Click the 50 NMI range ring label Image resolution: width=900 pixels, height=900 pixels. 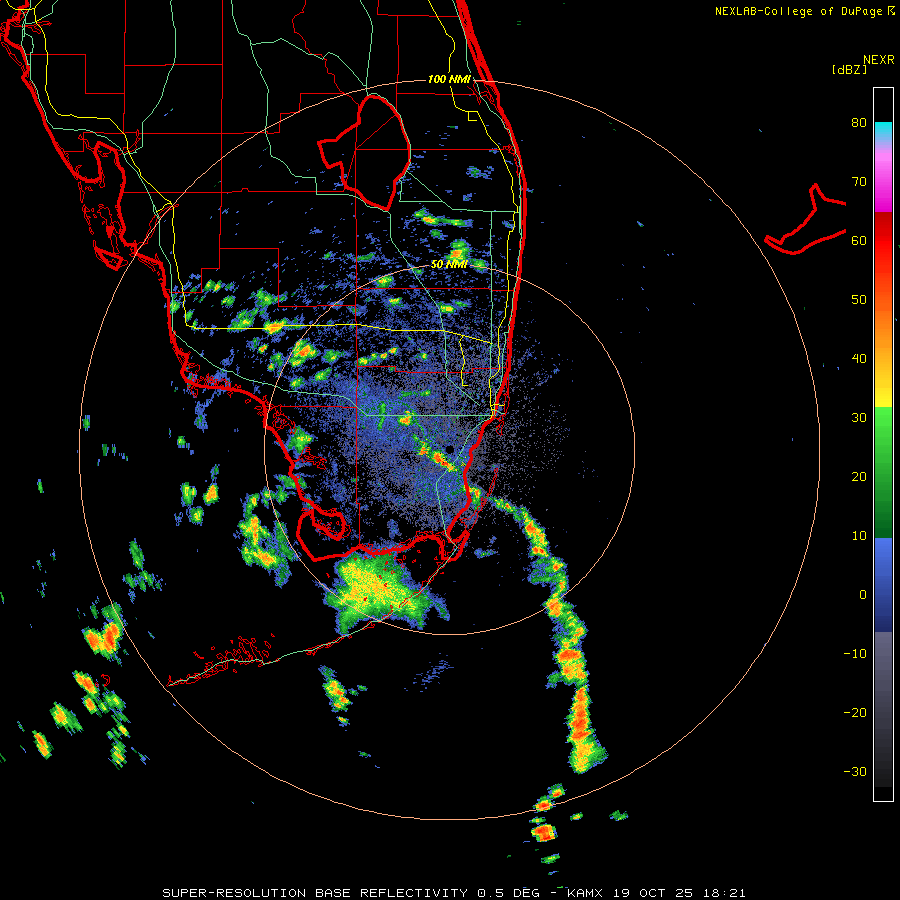click(449, 265)
